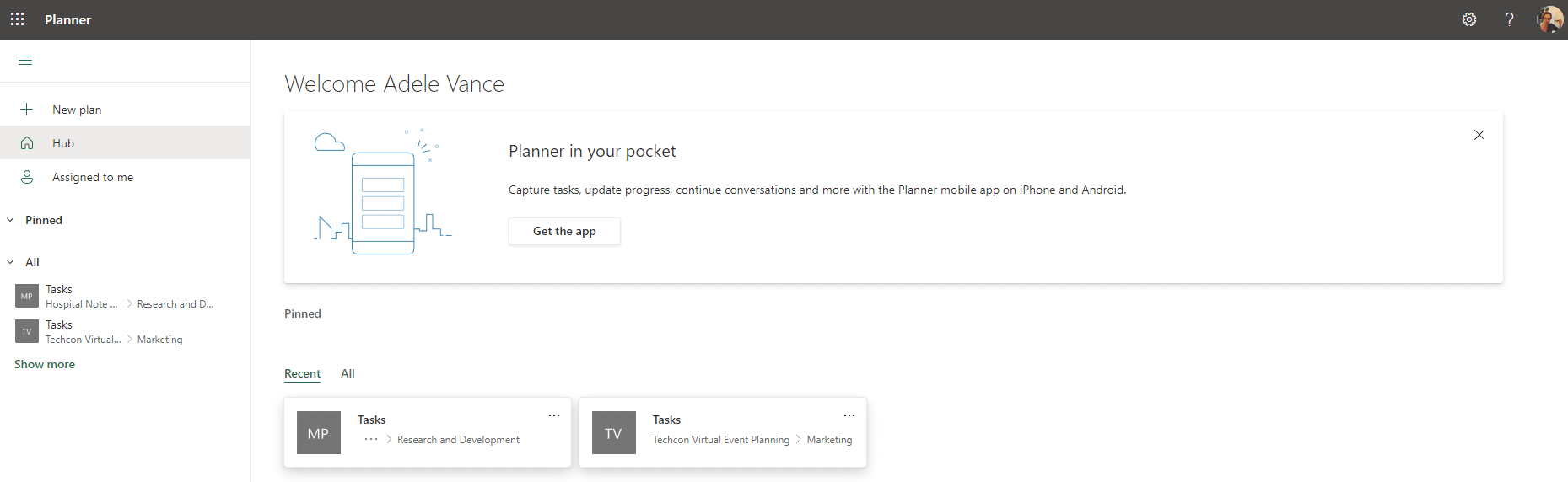
Task: Select Hub in the sidebar
Action: (x=63, y=143)
